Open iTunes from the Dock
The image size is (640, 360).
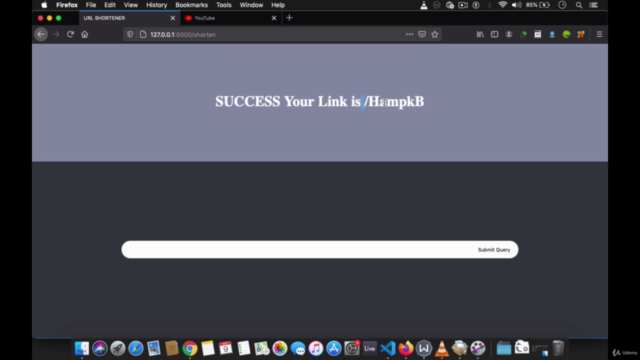(x=316, y=348)
